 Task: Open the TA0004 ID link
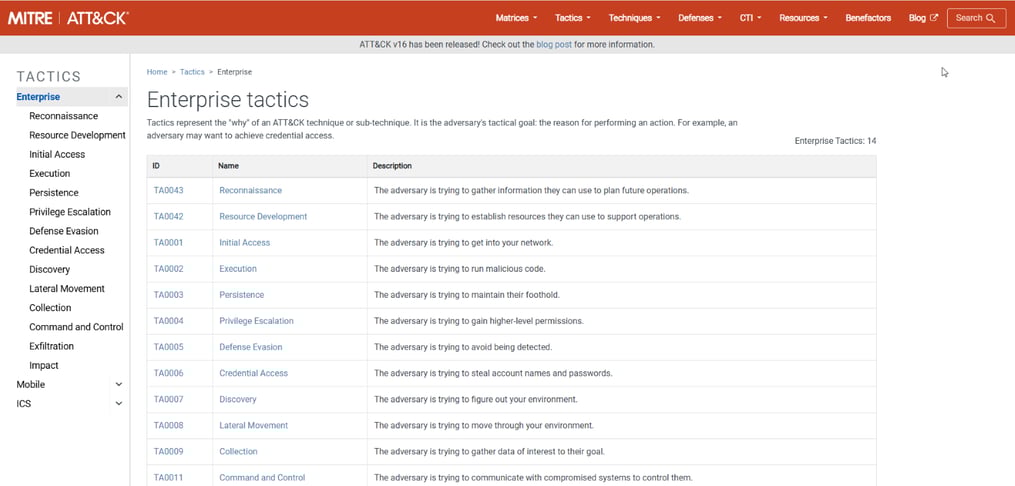168,321
